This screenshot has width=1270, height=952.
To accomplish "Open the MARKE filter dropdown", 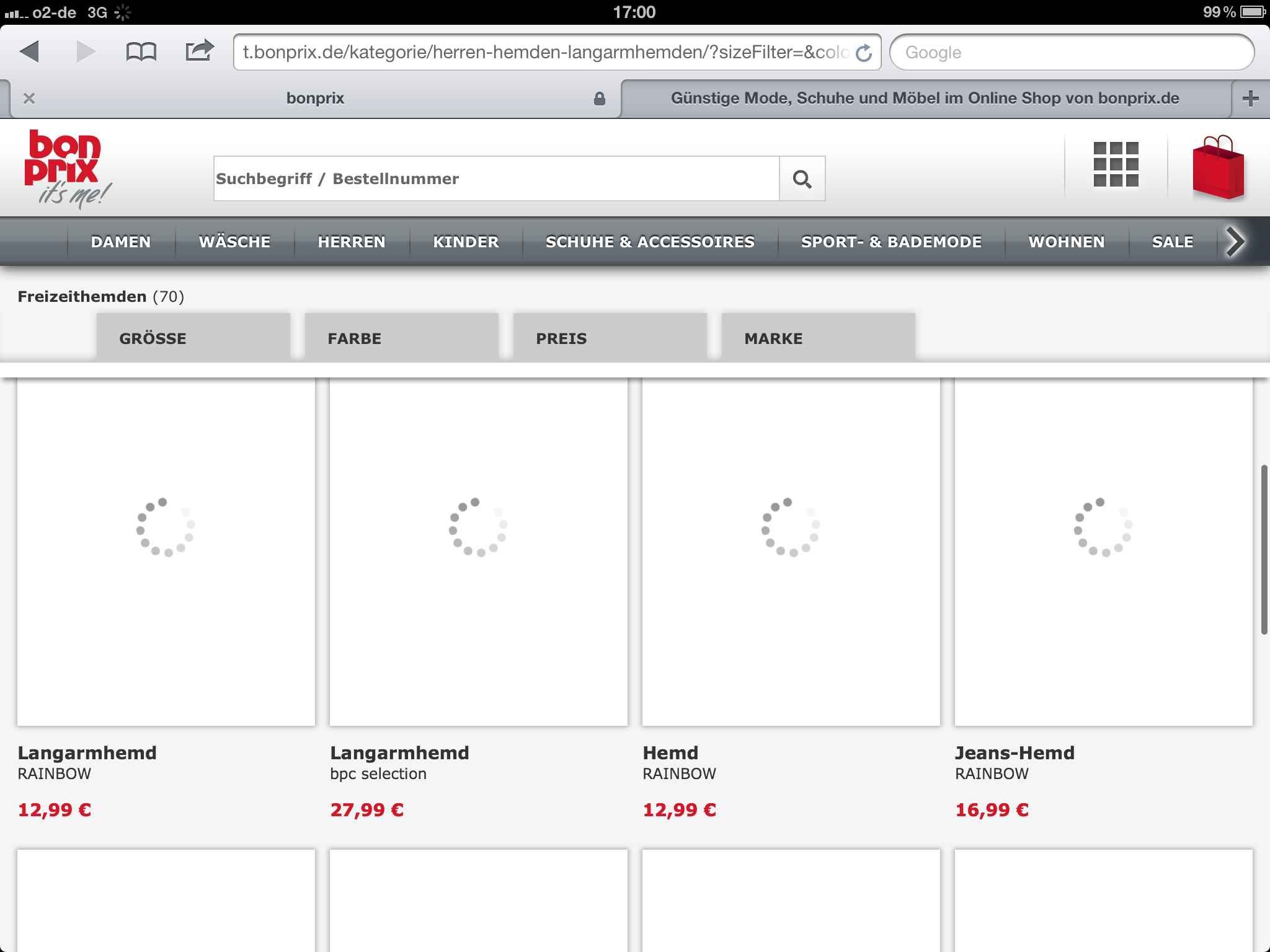I will click(x=818, y=338).
